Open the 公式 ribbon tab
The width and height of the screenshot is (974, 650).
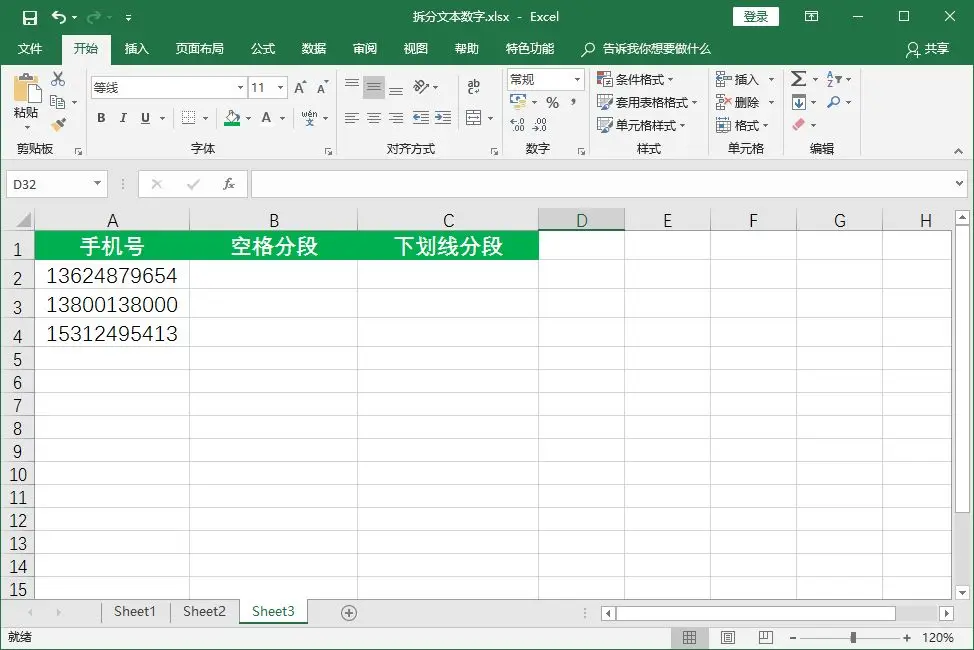pos(262,48)
